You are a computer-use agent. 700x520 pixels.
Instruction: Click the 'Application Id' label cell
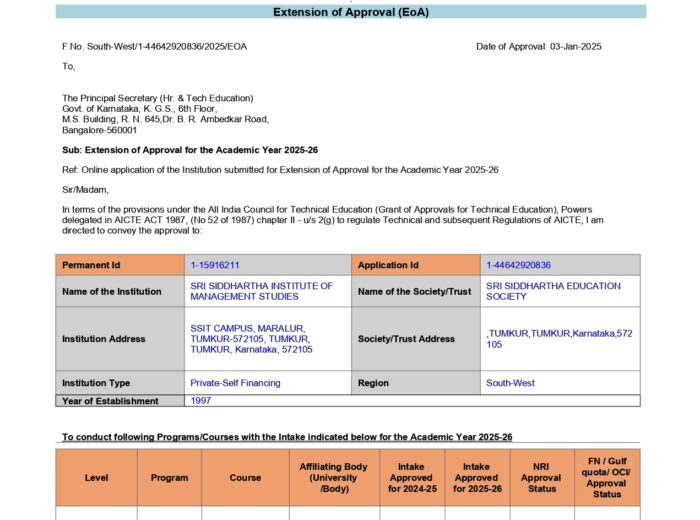pyautogui.click(x=416, y=265)
